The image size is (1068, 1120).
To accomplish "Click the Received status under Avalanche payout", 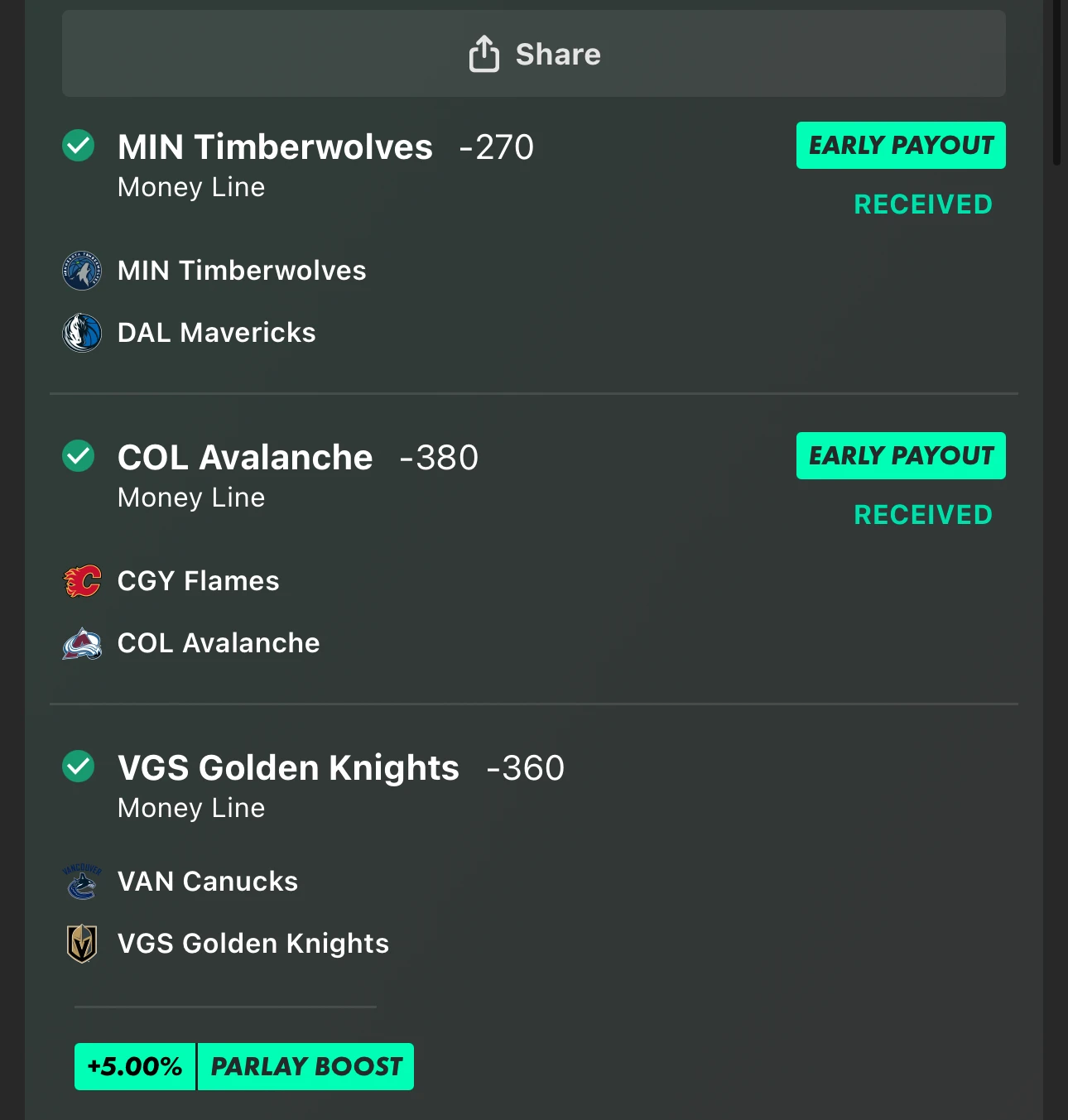I will tap(923, 515).
